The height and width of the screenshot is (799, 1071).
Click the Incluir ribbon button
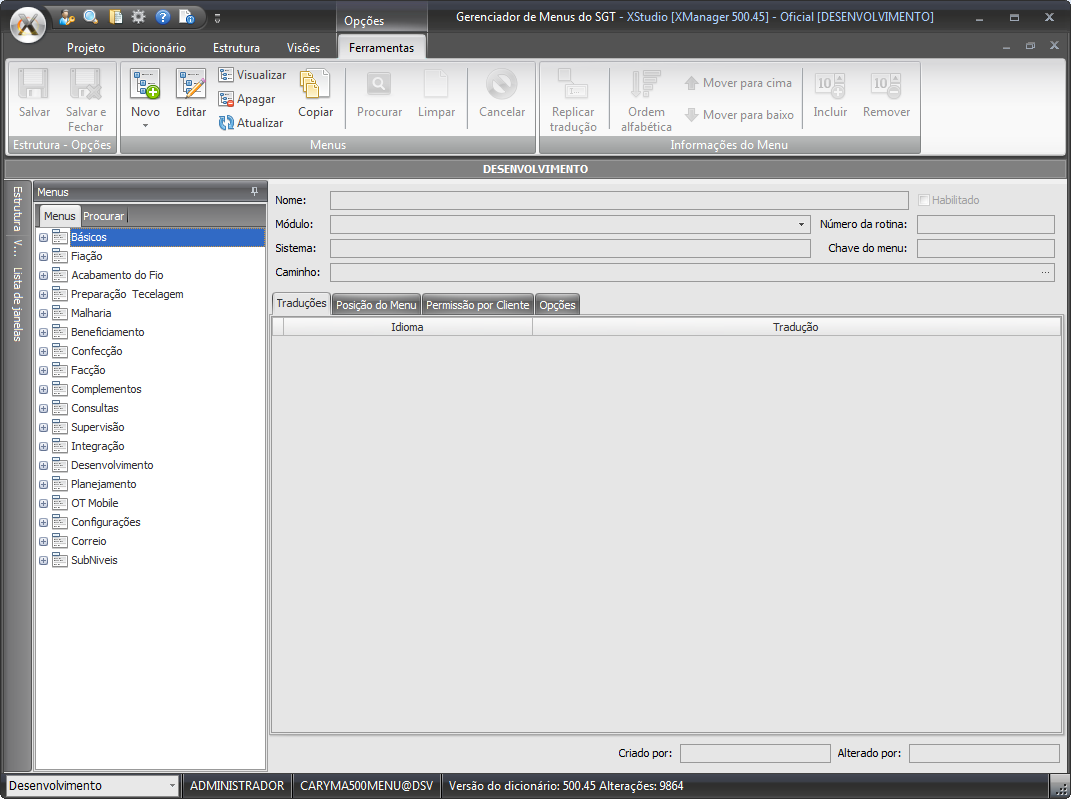point(830,94)
